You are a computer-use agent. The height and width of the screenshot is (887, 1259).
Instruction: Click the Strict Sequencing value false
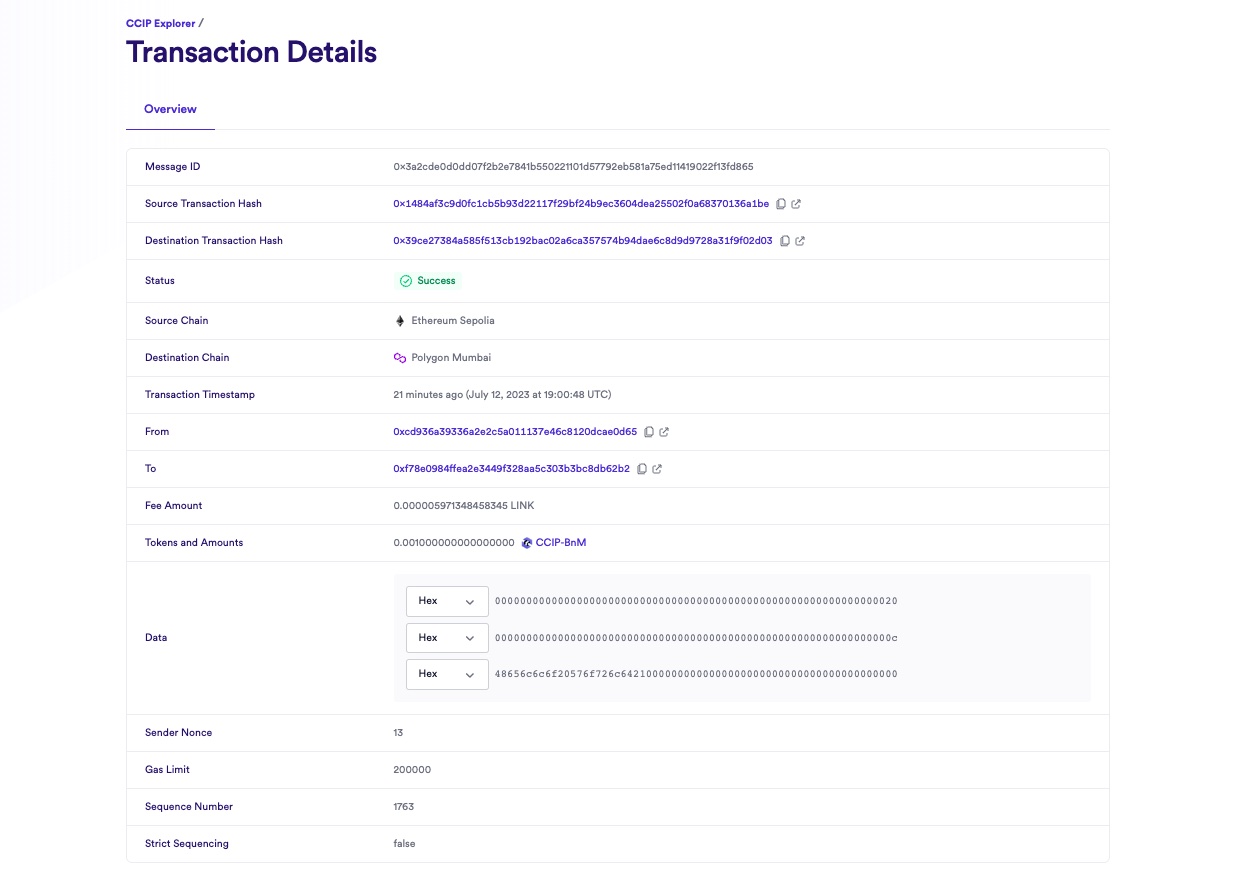click(404, 844)
